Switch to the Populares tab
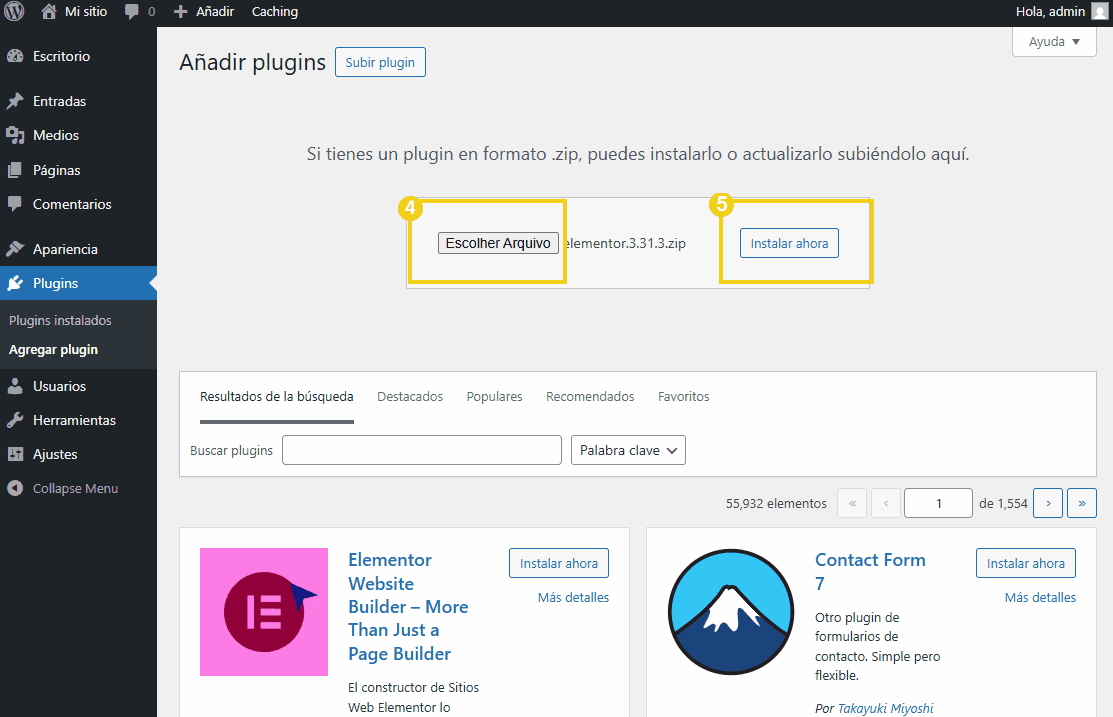Viewport: 1113px width, 717px height. tap(494, 397)
